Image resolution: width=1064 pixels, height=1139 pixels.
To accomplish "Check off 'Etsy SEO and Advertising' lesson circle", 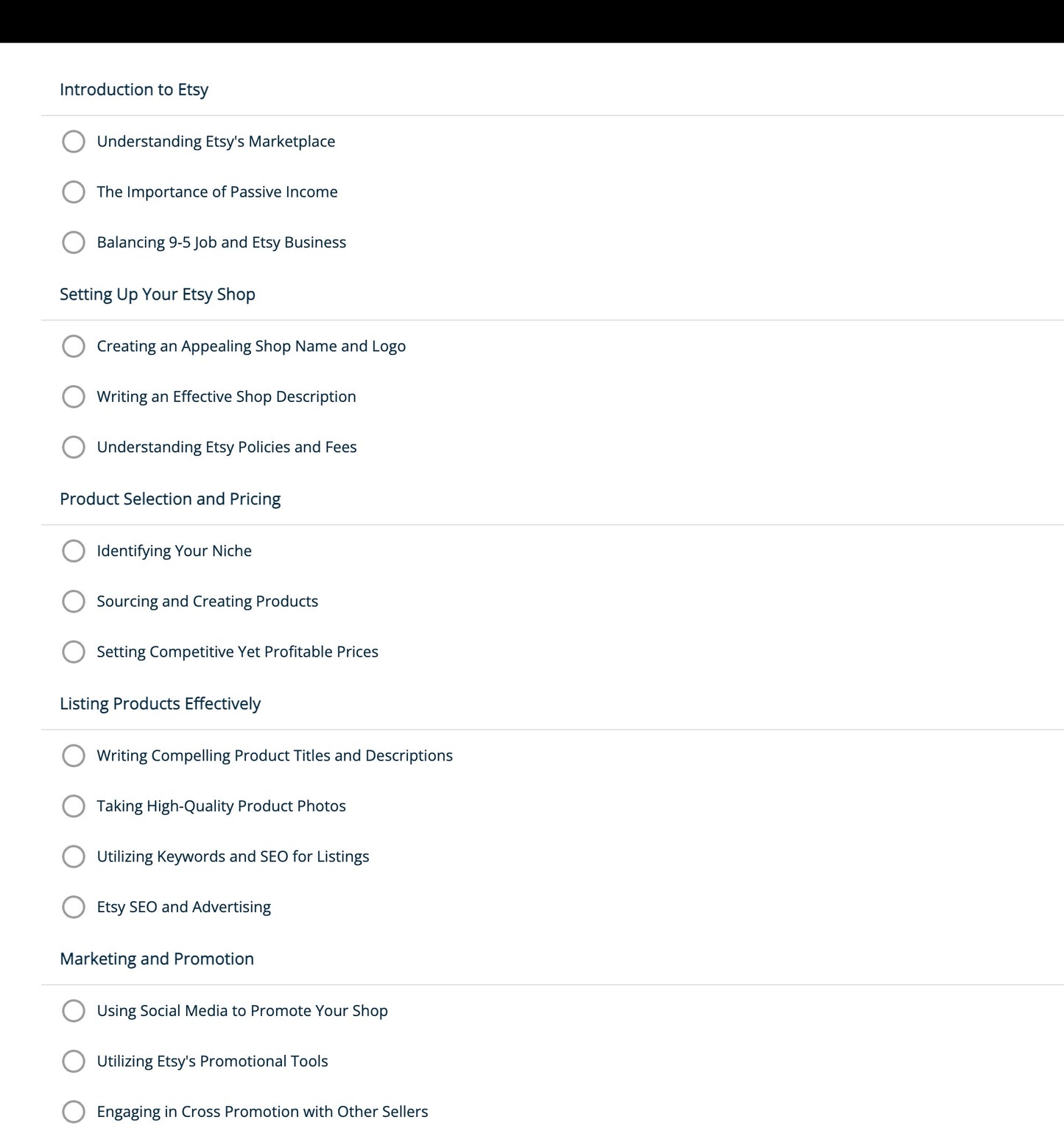I will (74, 907).
